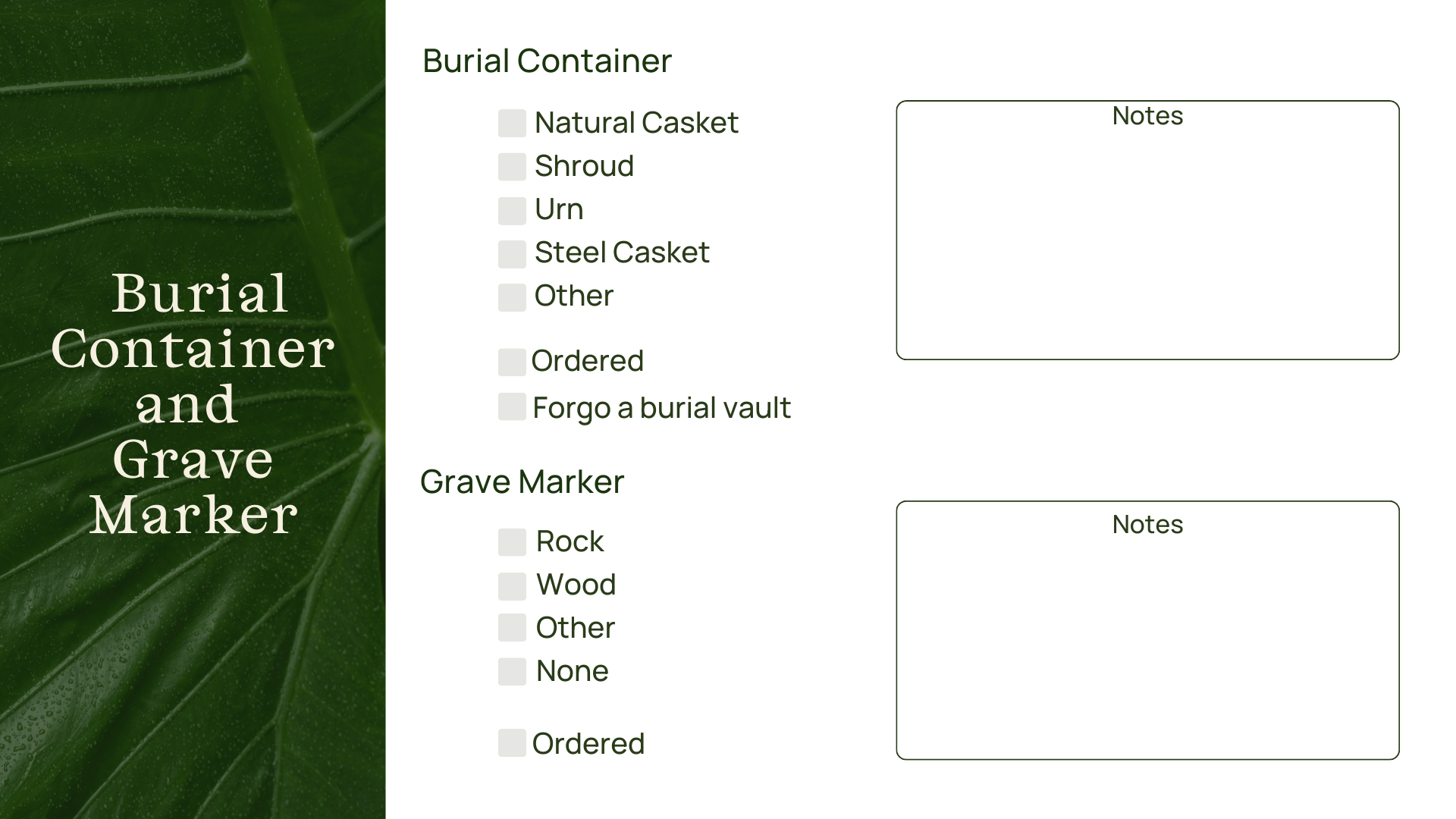1456x819 pixels.
Task: Mark the Steel Casket checkbox
Action: click(512, 254)
